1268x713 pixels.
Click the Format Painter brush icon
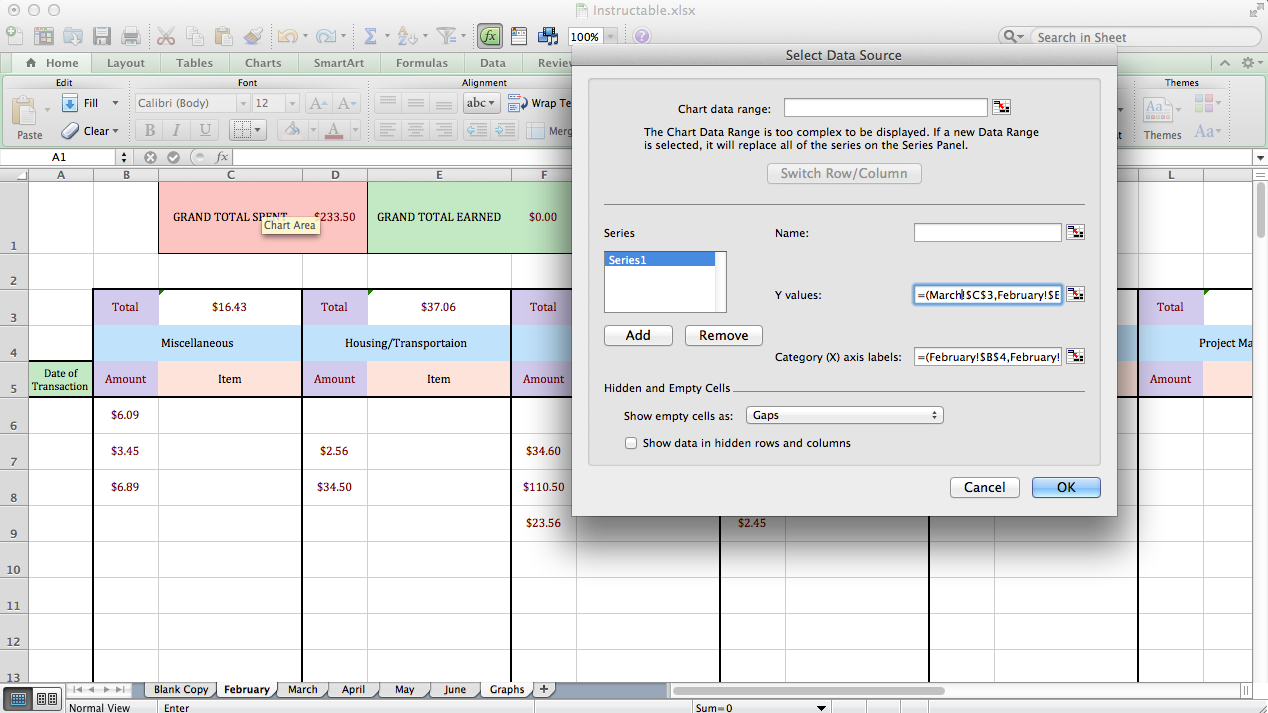[251, 35]
